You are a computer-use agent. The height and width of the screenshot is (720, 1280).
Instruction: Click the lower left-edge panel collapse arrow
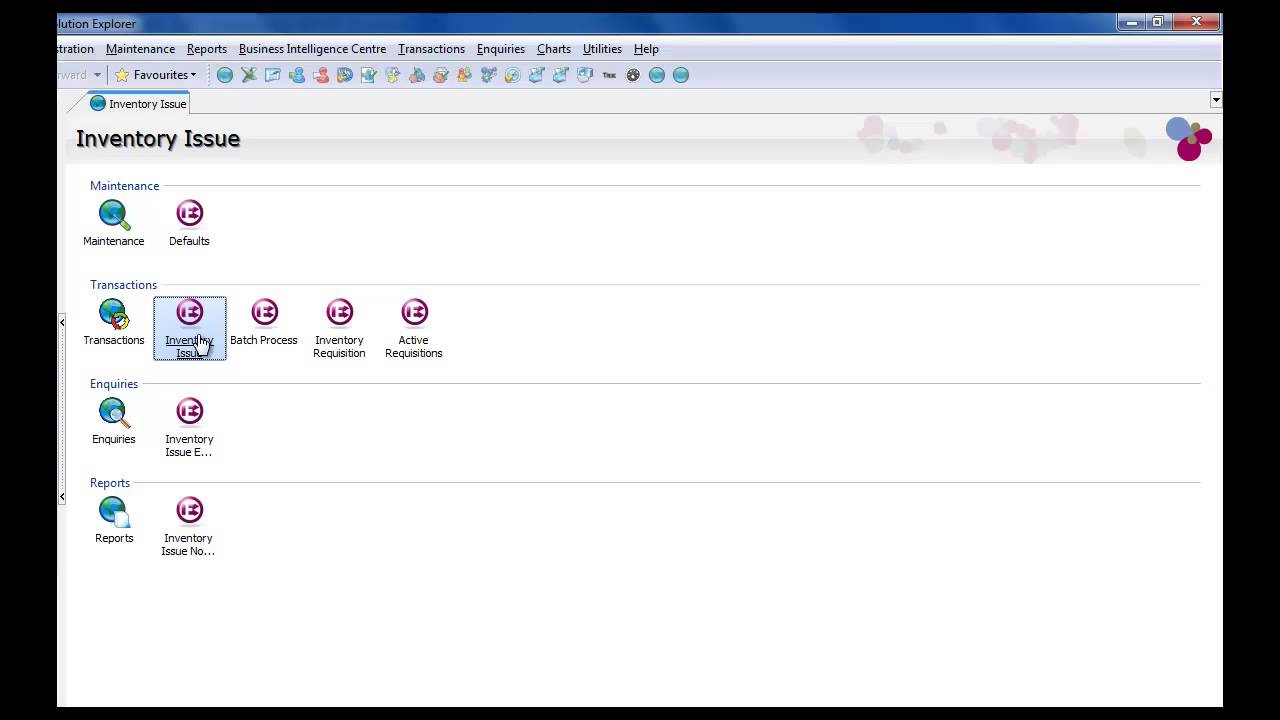tap(62, 497)
